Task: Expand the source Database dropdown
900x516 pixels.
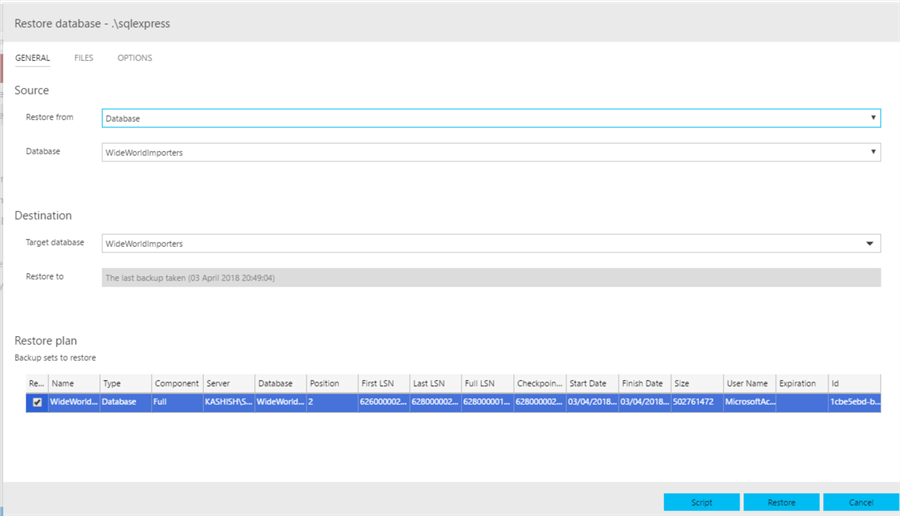Action: [491, 152]
